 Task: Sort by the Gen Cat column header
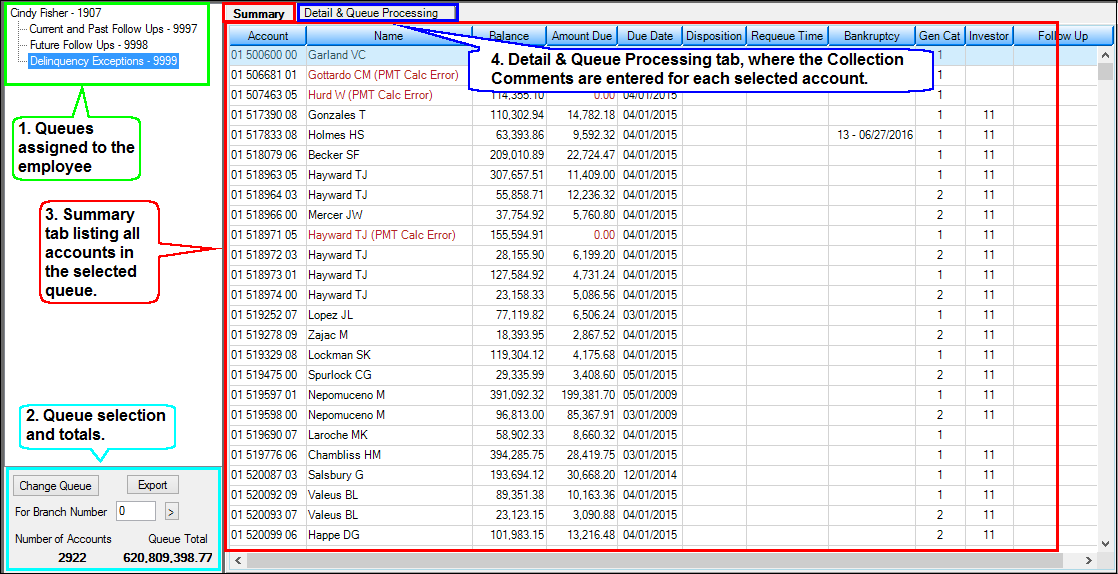pyautogui.click(x=940, y=36)
